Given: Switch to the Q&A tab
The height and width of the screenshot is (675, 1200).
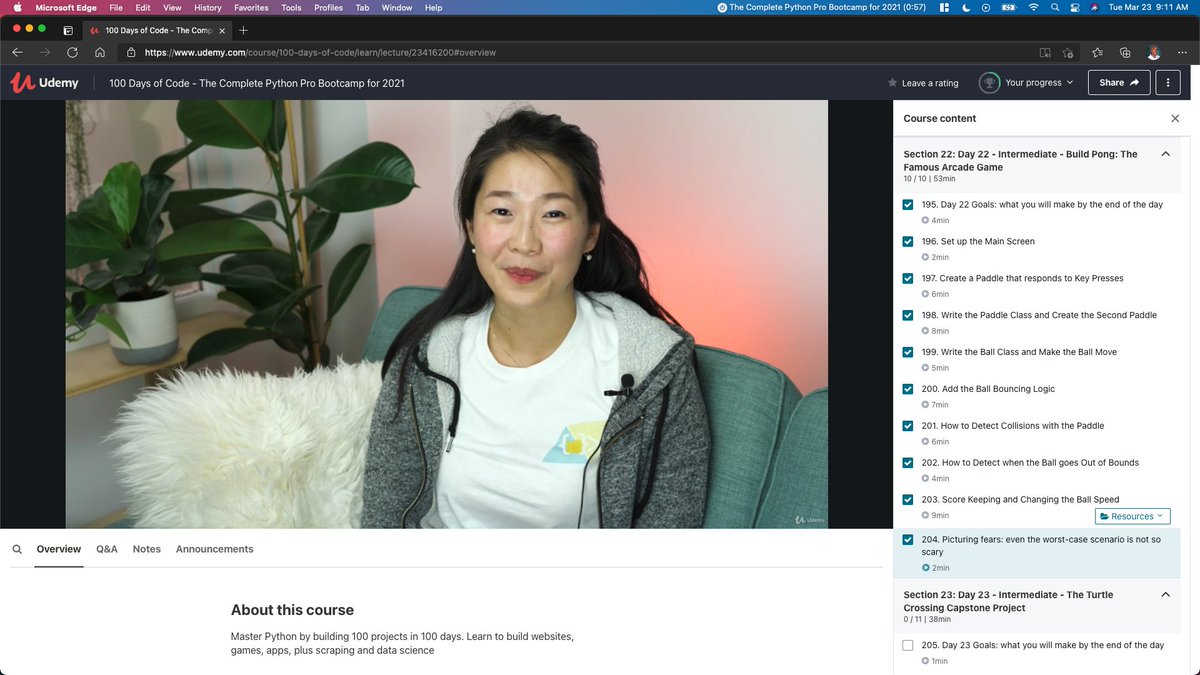Looking at the screenshot, I should 106,548.
